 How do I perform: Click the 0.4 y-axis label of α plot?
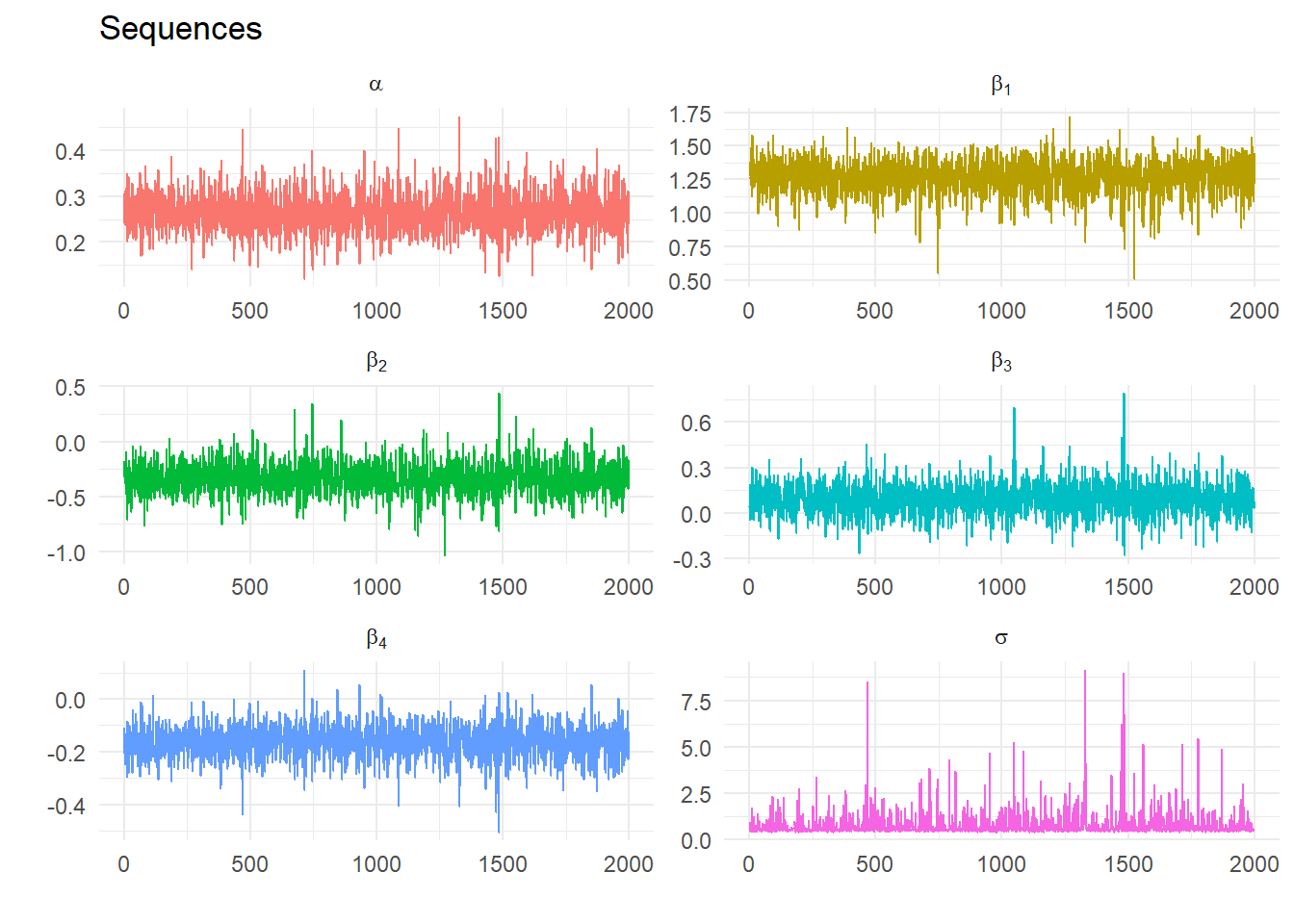70,152
